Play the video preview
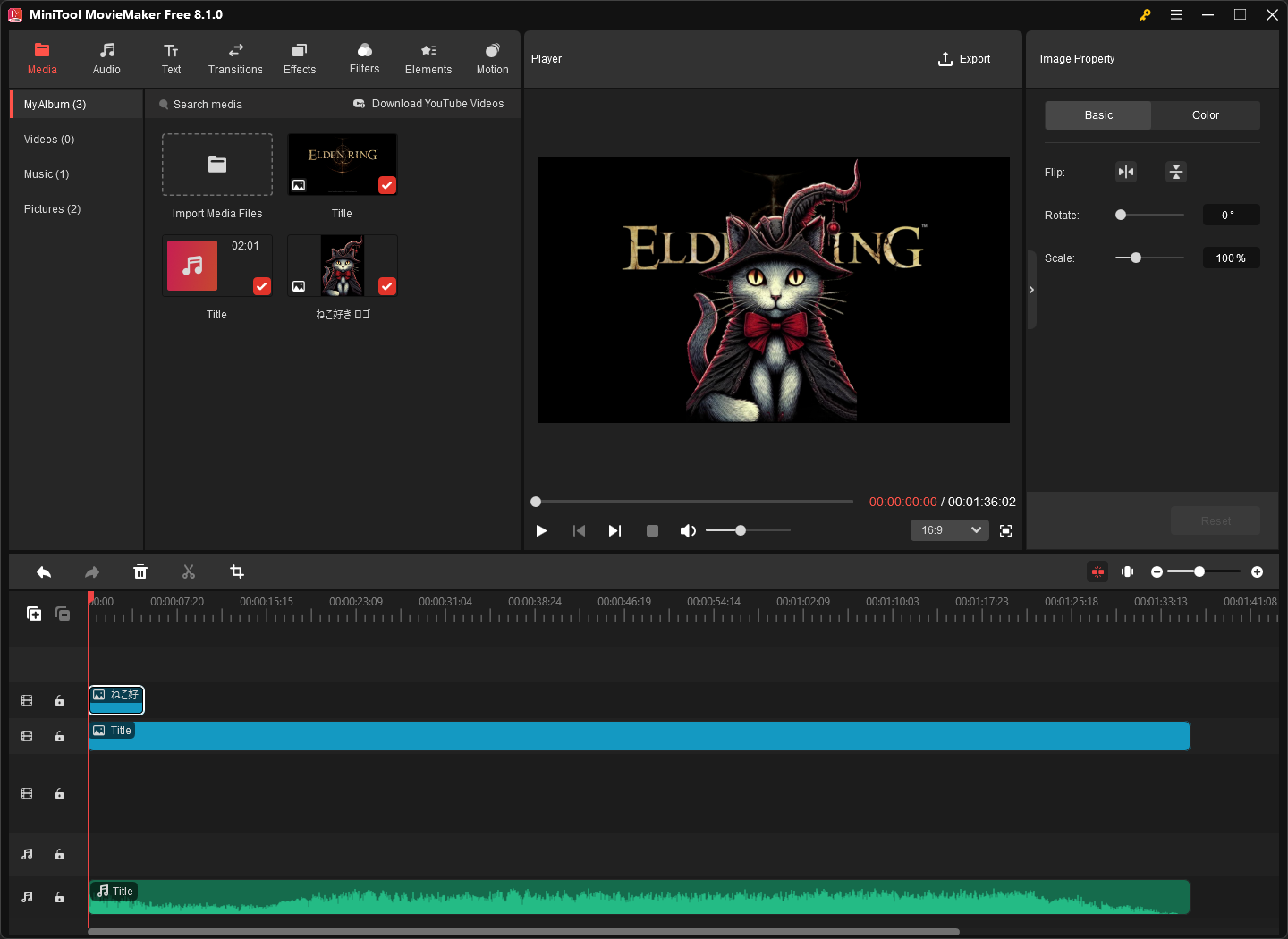The height and width of the screenshot is (939, 1288). coord(541,530)
